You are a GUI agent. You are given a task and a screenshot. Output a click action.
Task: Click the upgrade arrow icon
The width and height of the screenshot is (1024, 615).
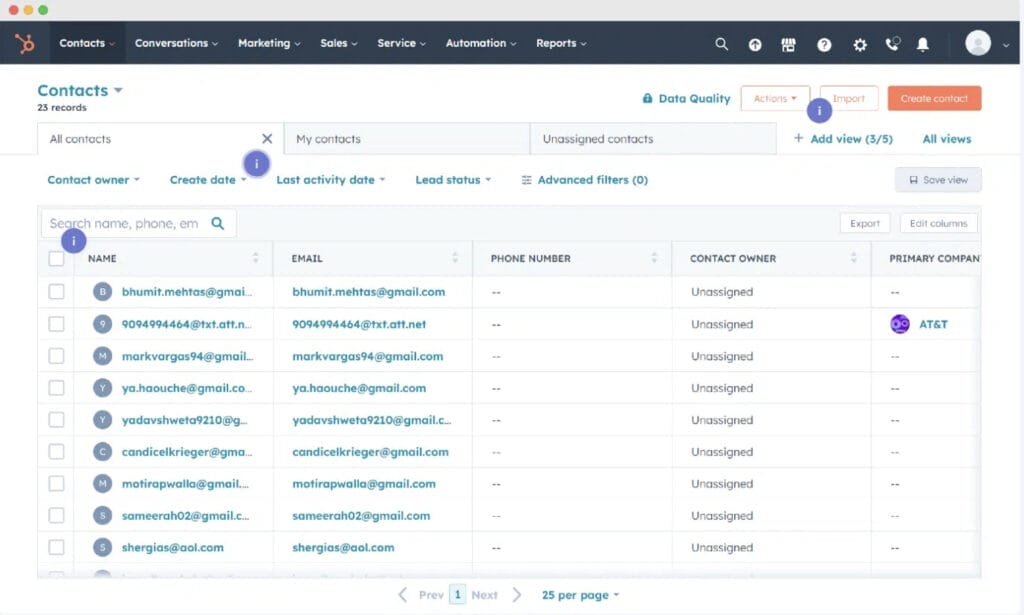(x=755, y=44)
